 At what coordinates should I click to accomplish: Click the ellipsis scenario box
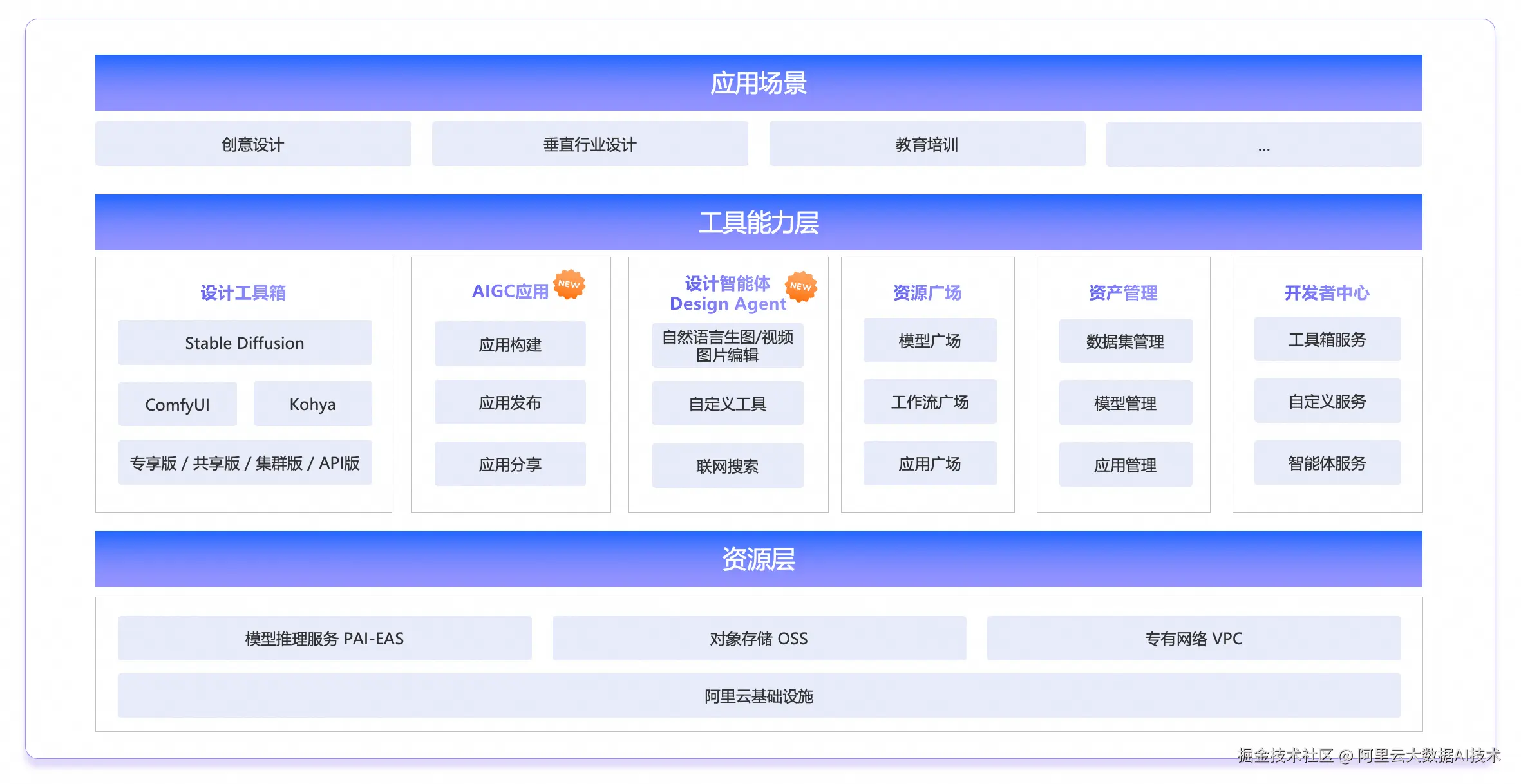pyautogui.click(x=1263, y=145)
